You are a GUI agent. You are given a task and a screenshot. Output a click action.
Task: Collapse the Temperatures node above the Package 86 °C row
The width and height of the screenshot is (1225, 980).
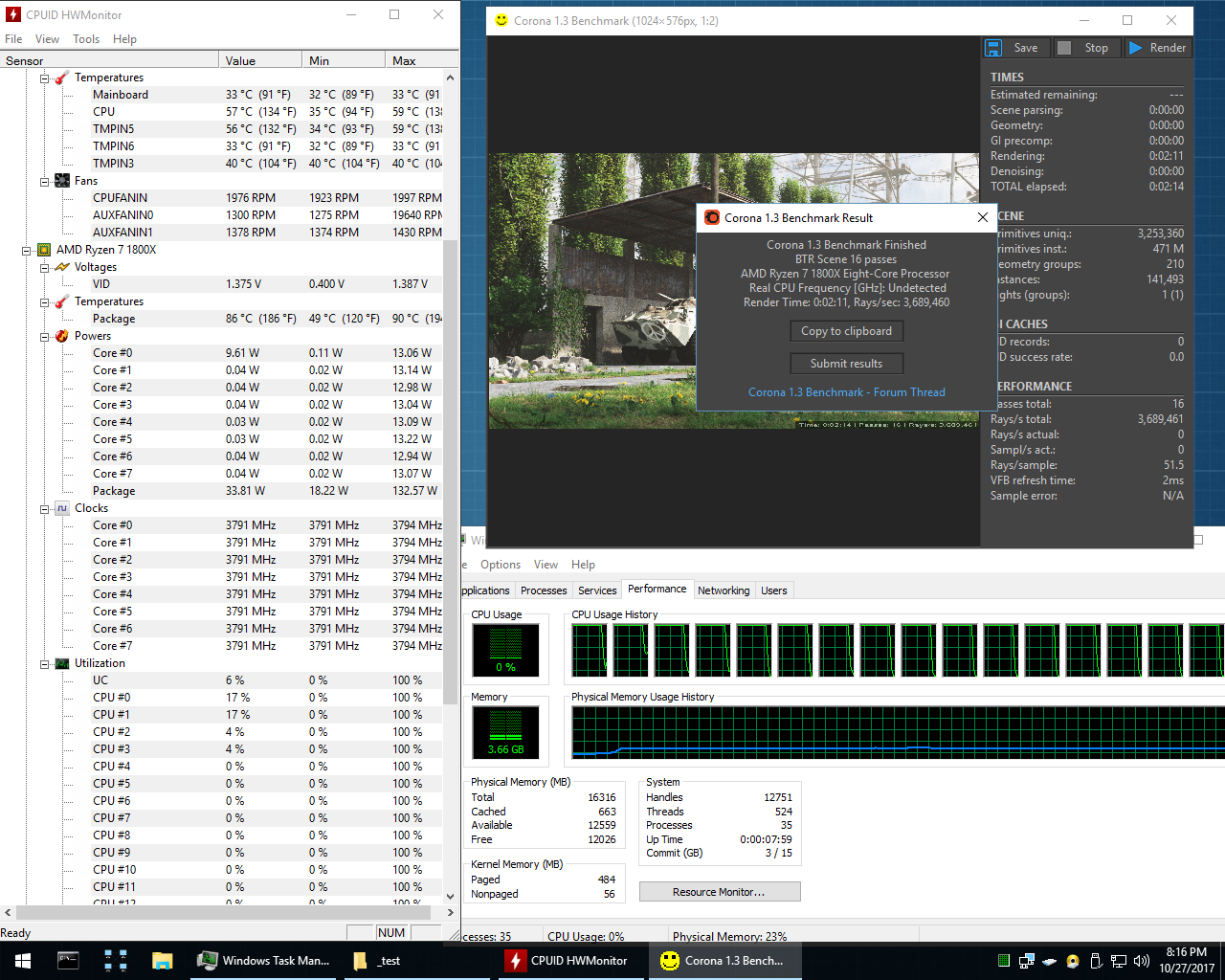click(44, 301)
